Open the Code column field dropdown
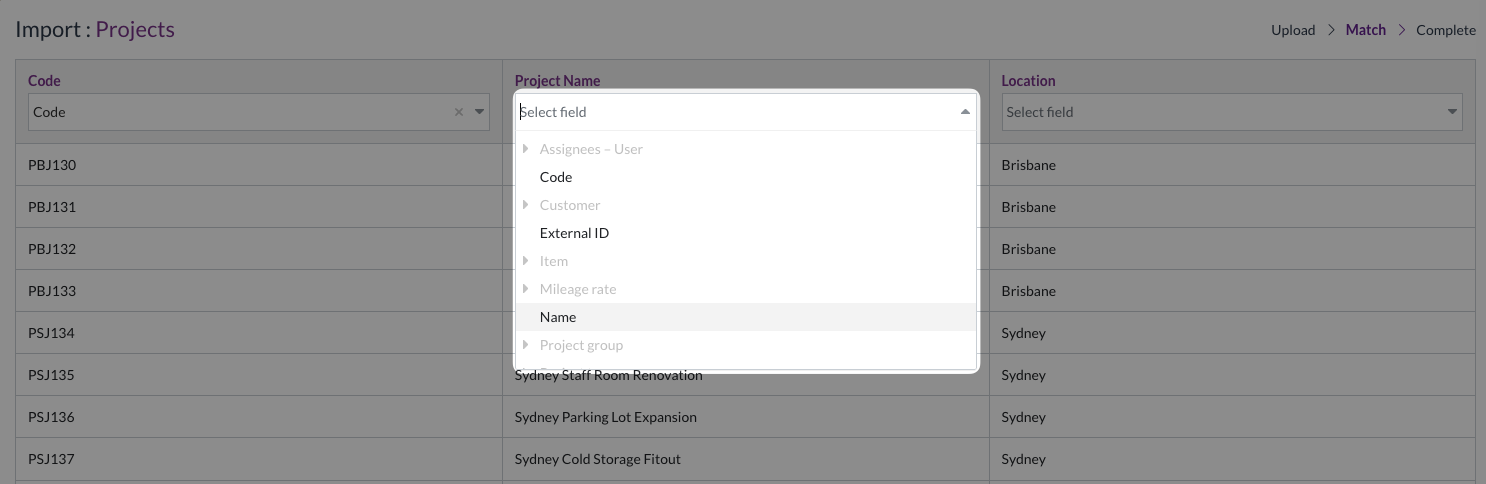The image size is (1486, 484). pos(479,112)
